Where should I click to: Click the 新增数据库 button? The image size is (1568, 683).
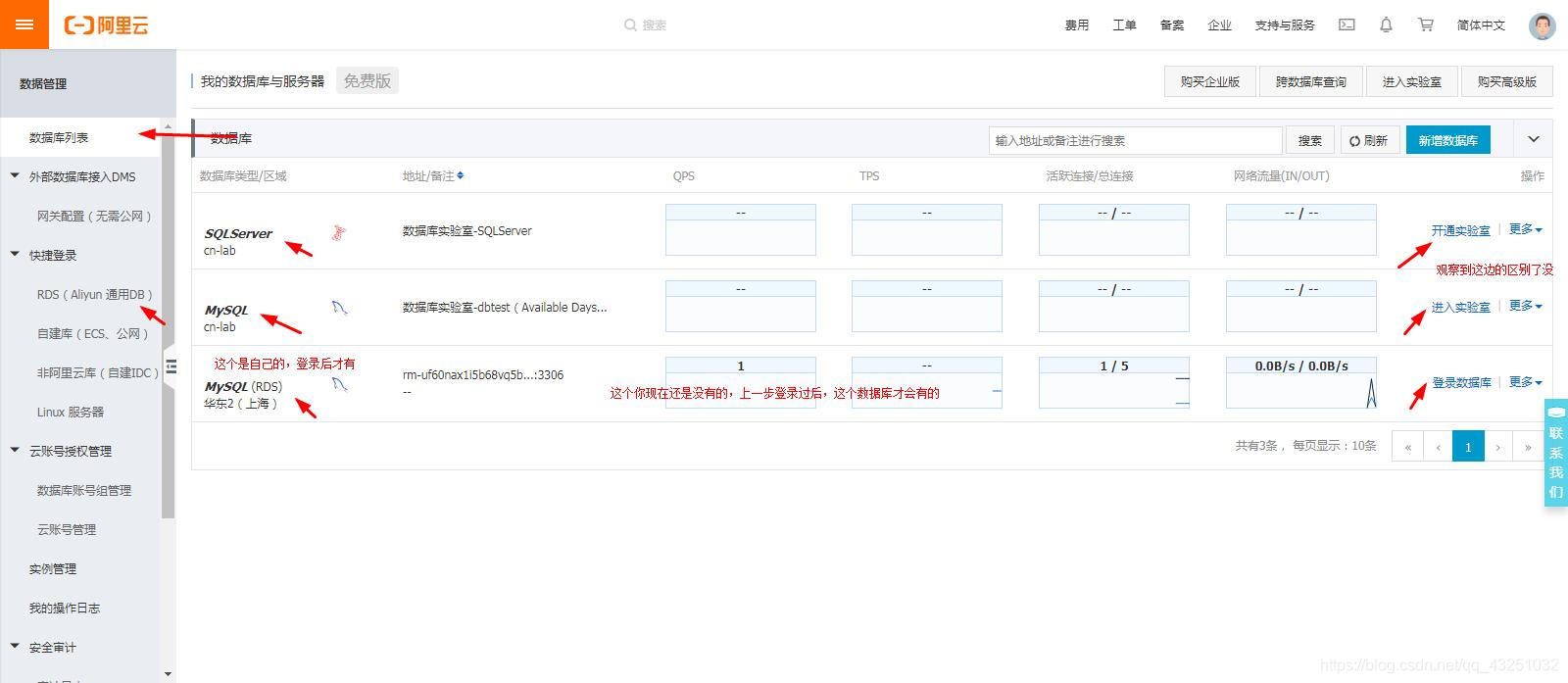coord(1448,140)
